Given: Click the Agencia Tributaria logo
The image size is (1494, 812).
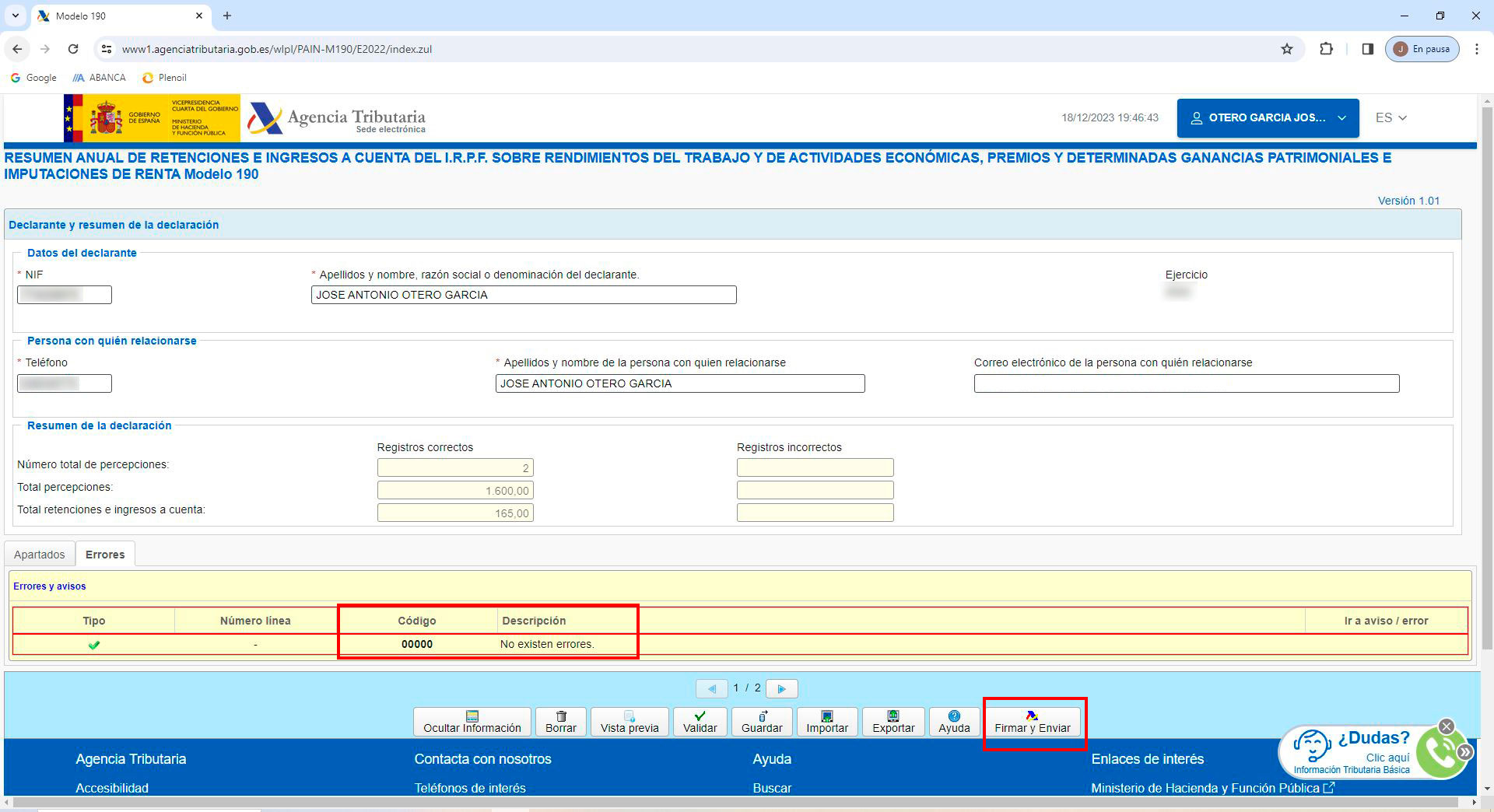Looking at the screenshot, I should tap(336, 118).
